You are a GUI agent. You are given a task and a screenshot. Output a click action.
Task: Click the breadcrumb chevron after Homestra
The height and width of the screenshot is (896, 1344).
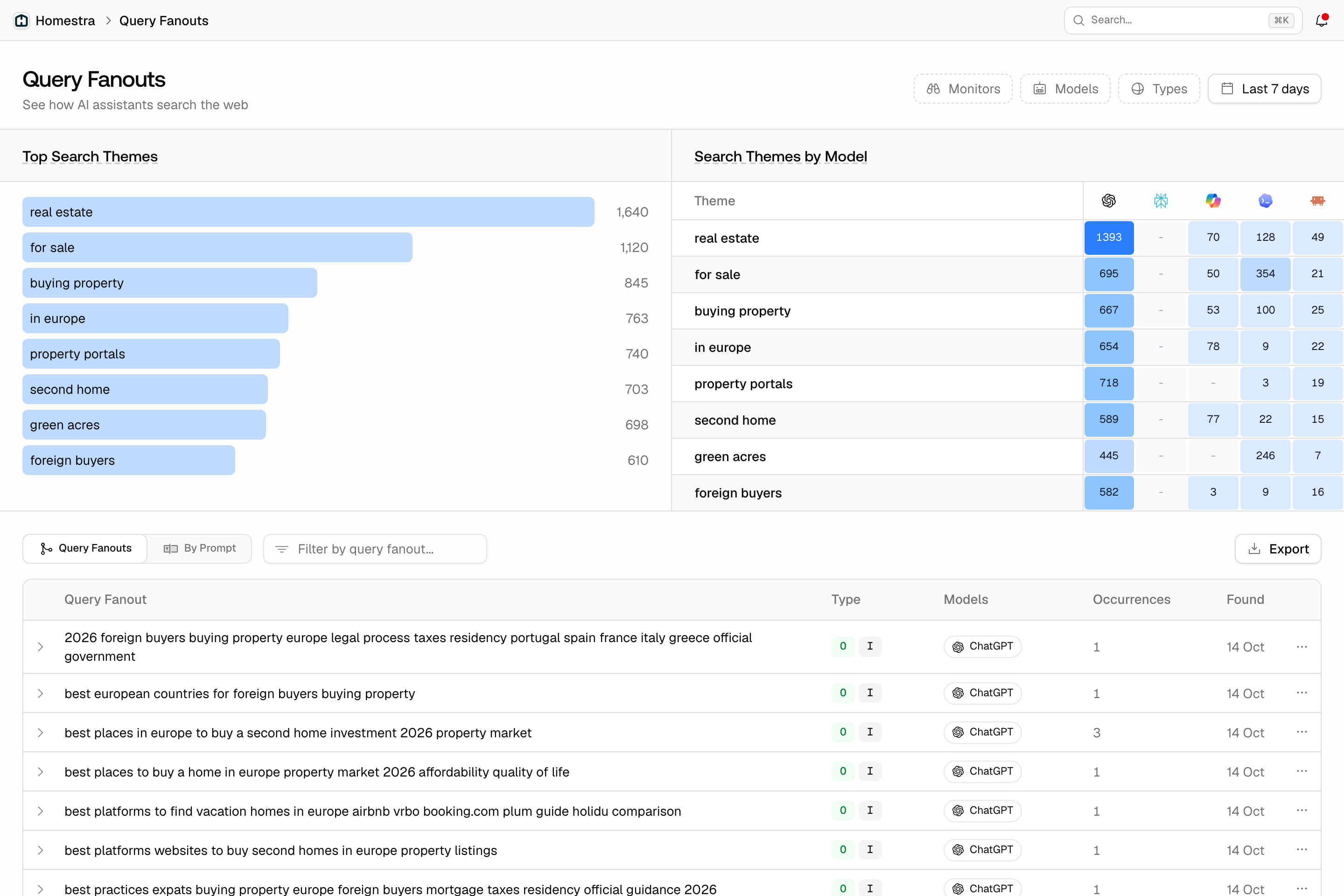point(108,21)
